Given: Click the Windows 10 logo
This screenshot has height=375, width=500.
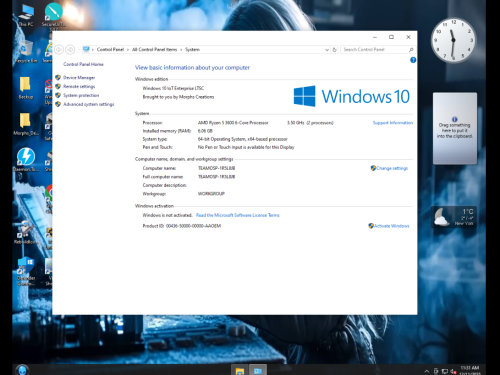Looking at the screenshot, I should tap(352, 96).
